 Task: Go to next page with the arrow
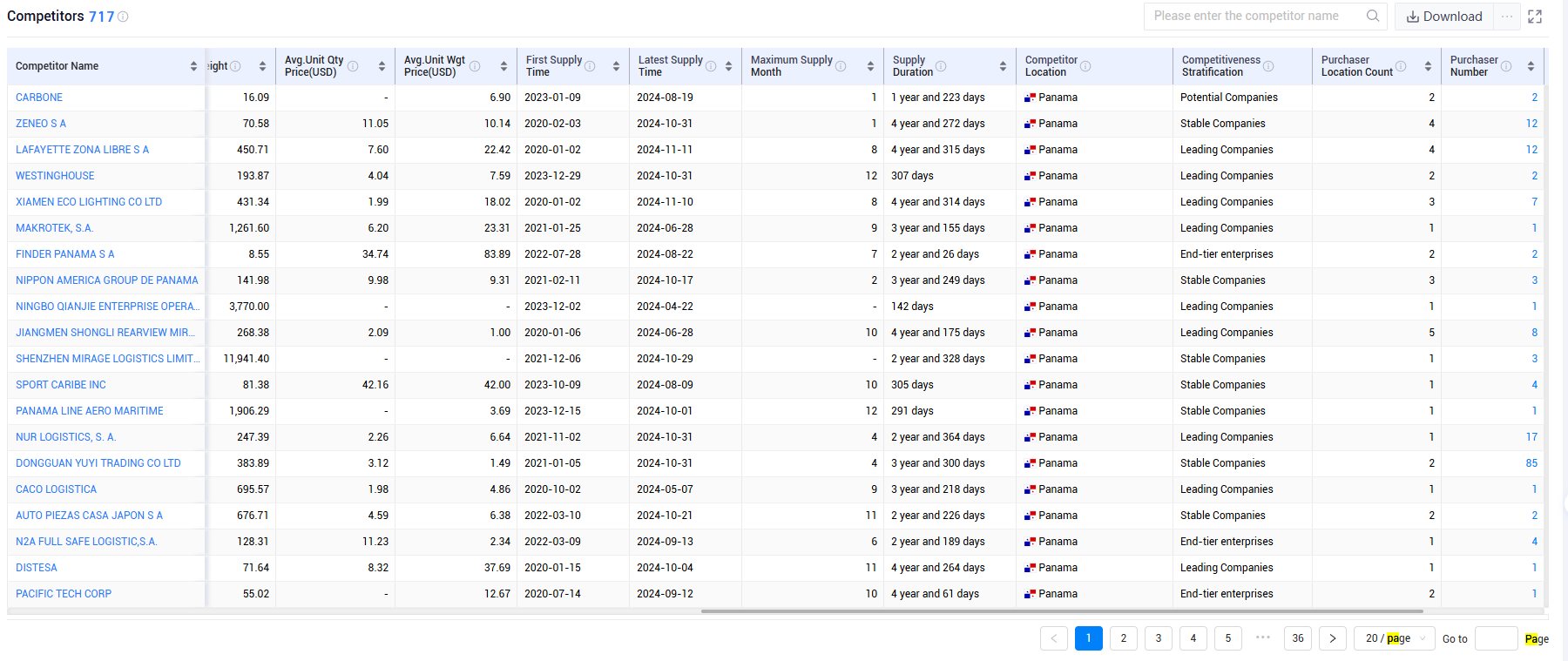(x=1333, y=638)
